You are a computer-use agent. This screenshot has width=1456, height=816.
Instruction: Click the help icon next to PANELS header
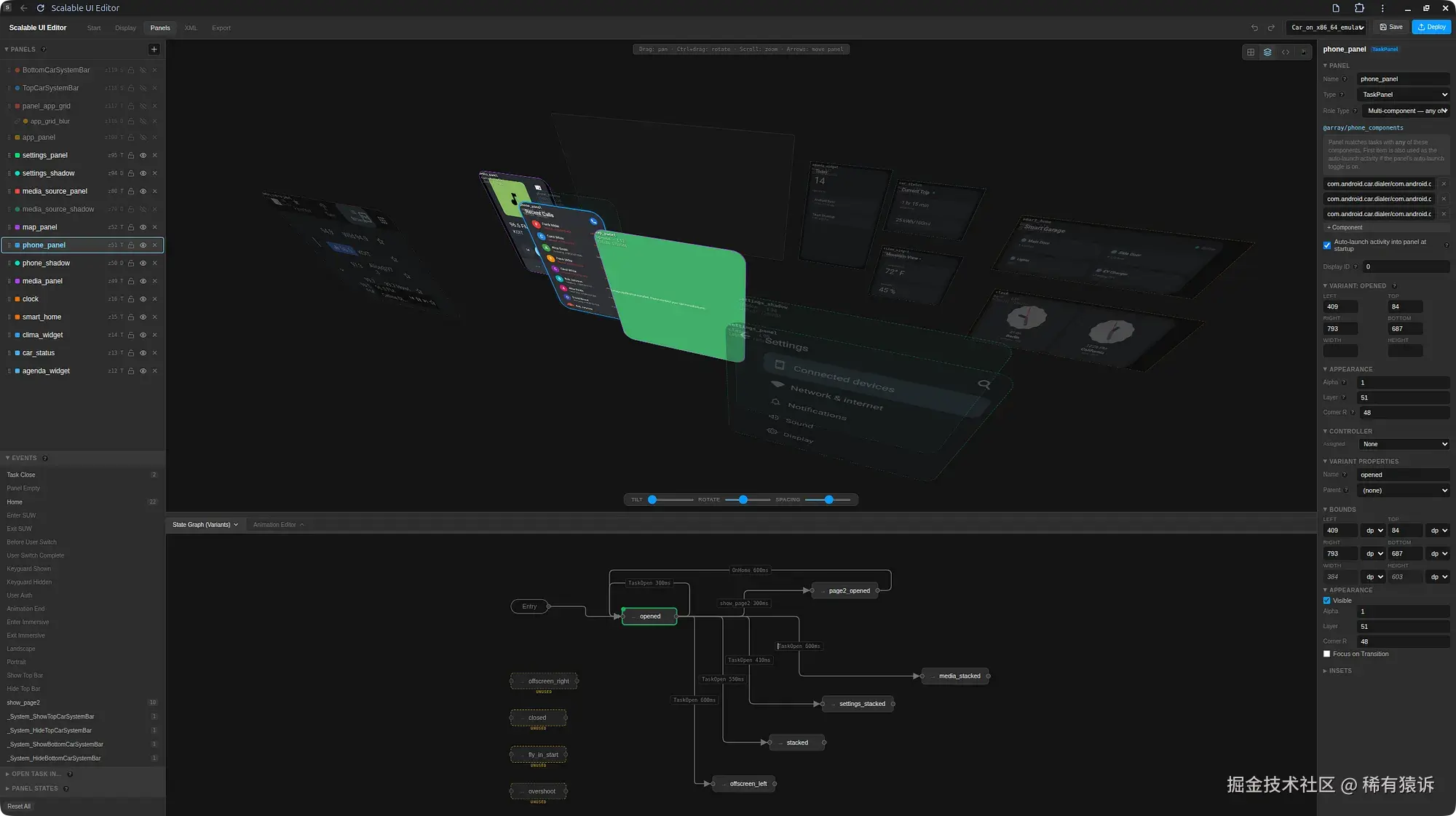click(44, 49)
